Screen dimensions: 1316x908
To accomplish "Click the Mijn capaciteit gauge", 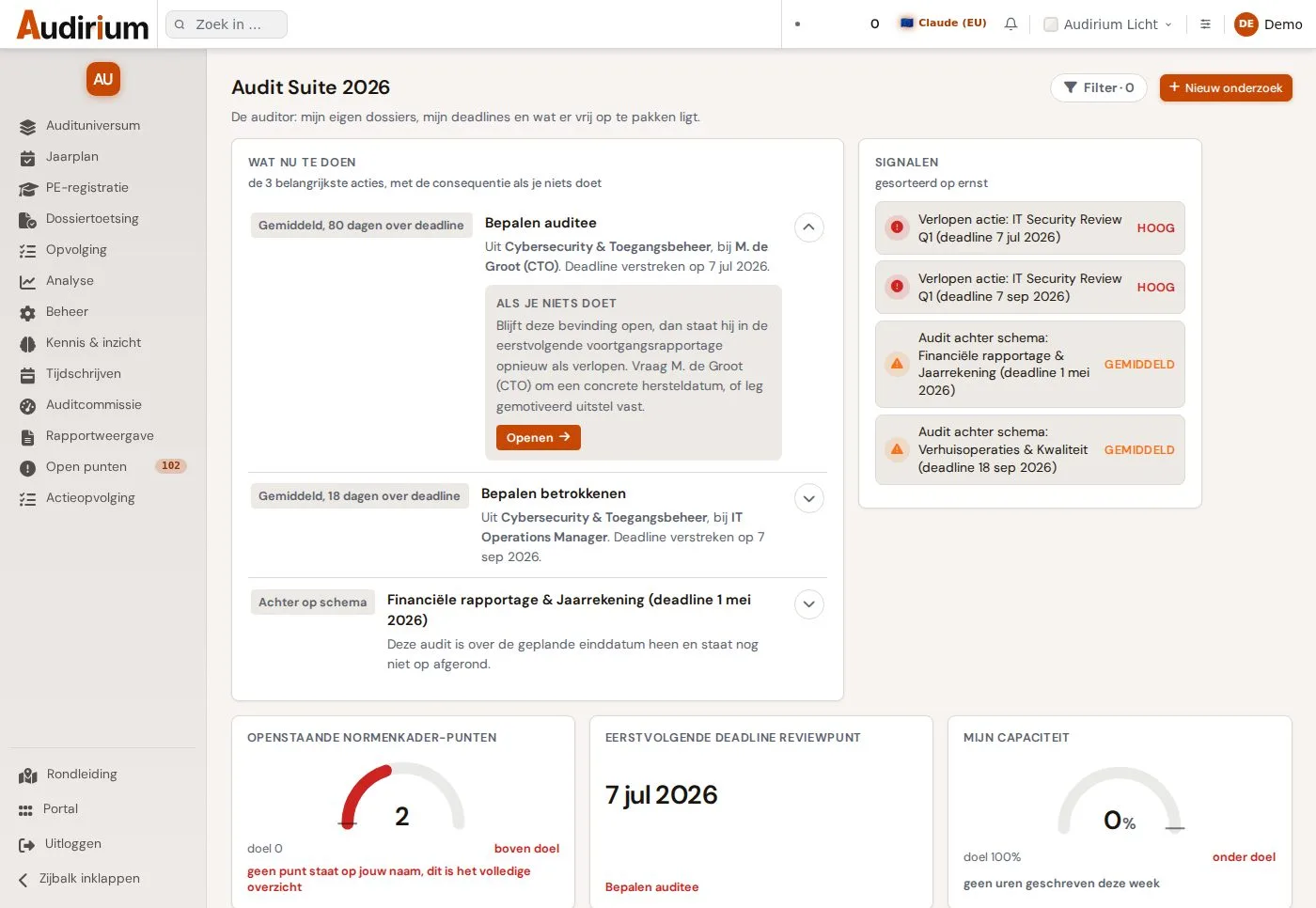I will tap(1120, 801).
